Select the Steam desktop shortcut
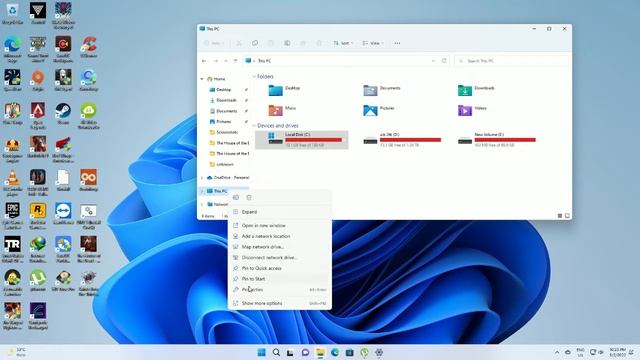Image resolution: width=640 pixels, height=360 pixels. [63, 113]
